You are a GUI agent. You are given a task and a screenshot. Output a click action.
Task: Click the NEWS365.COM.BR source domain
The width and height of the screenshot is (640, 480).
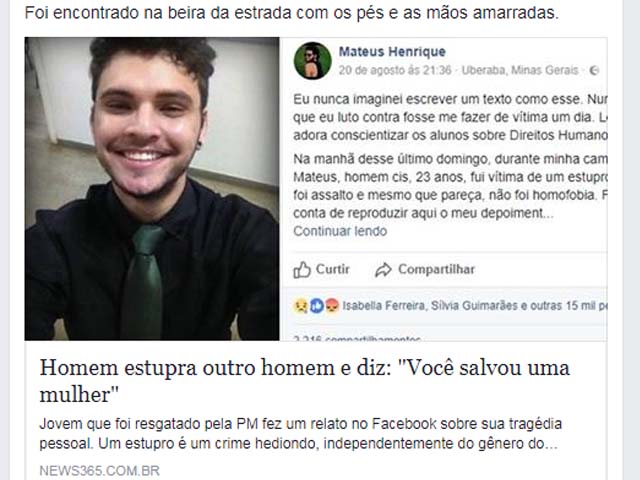100,471
